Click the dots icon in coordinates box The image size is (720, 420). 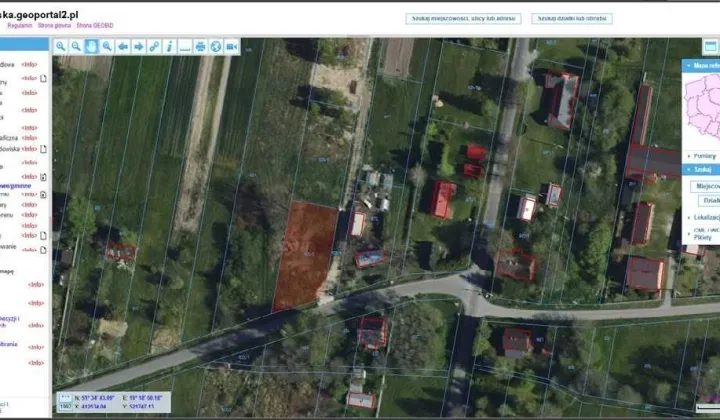[x=66, y=398]
